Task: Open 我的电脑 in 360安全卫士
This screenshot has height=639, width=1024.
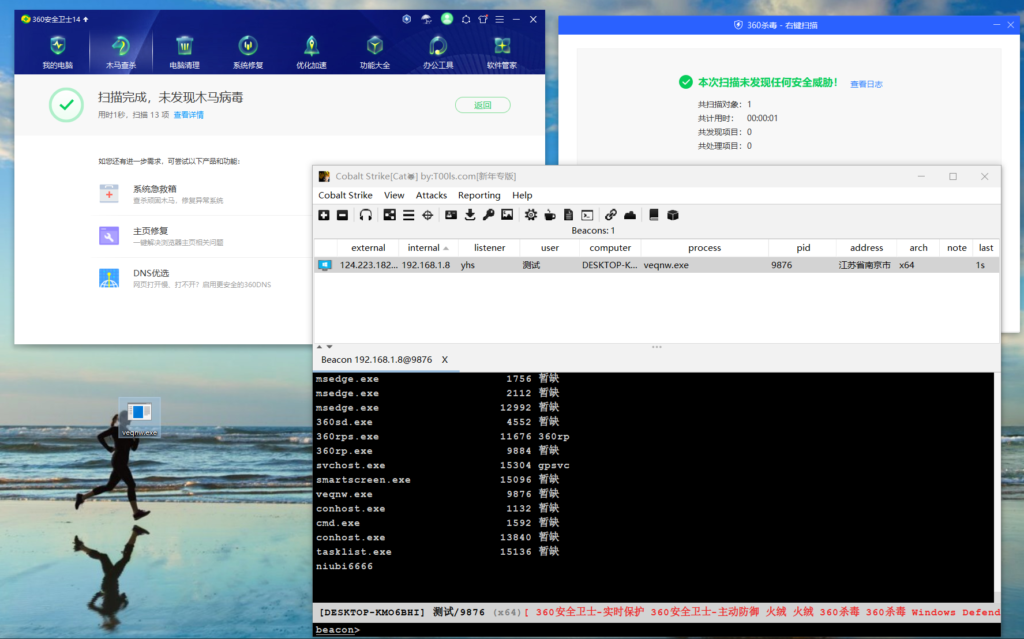Action: coord(57,52)
